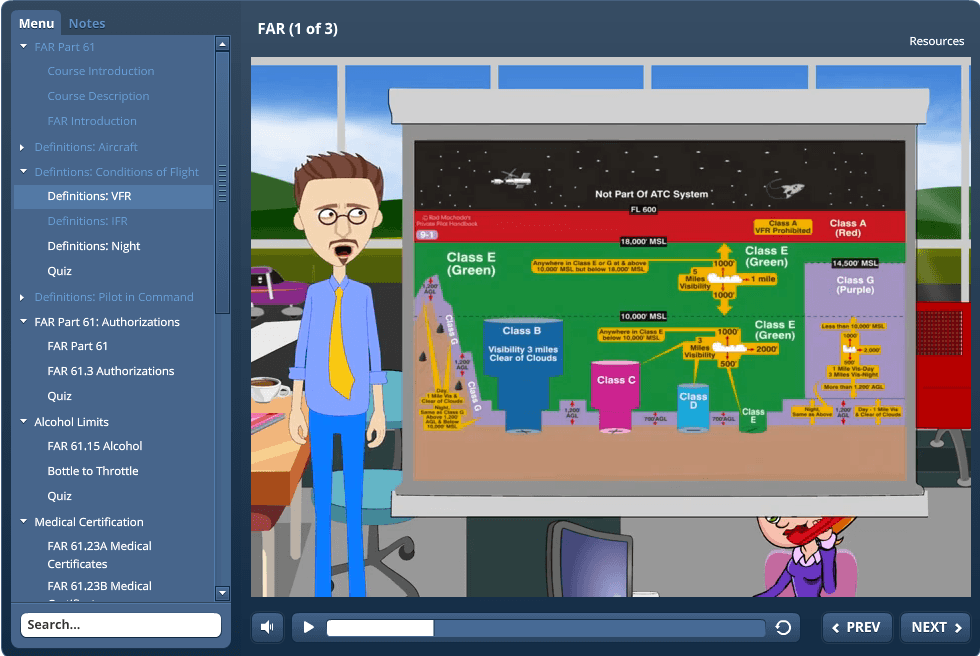Mute the course audio with speaker icon
Screen dimensions: 980x656
(267, 627)
